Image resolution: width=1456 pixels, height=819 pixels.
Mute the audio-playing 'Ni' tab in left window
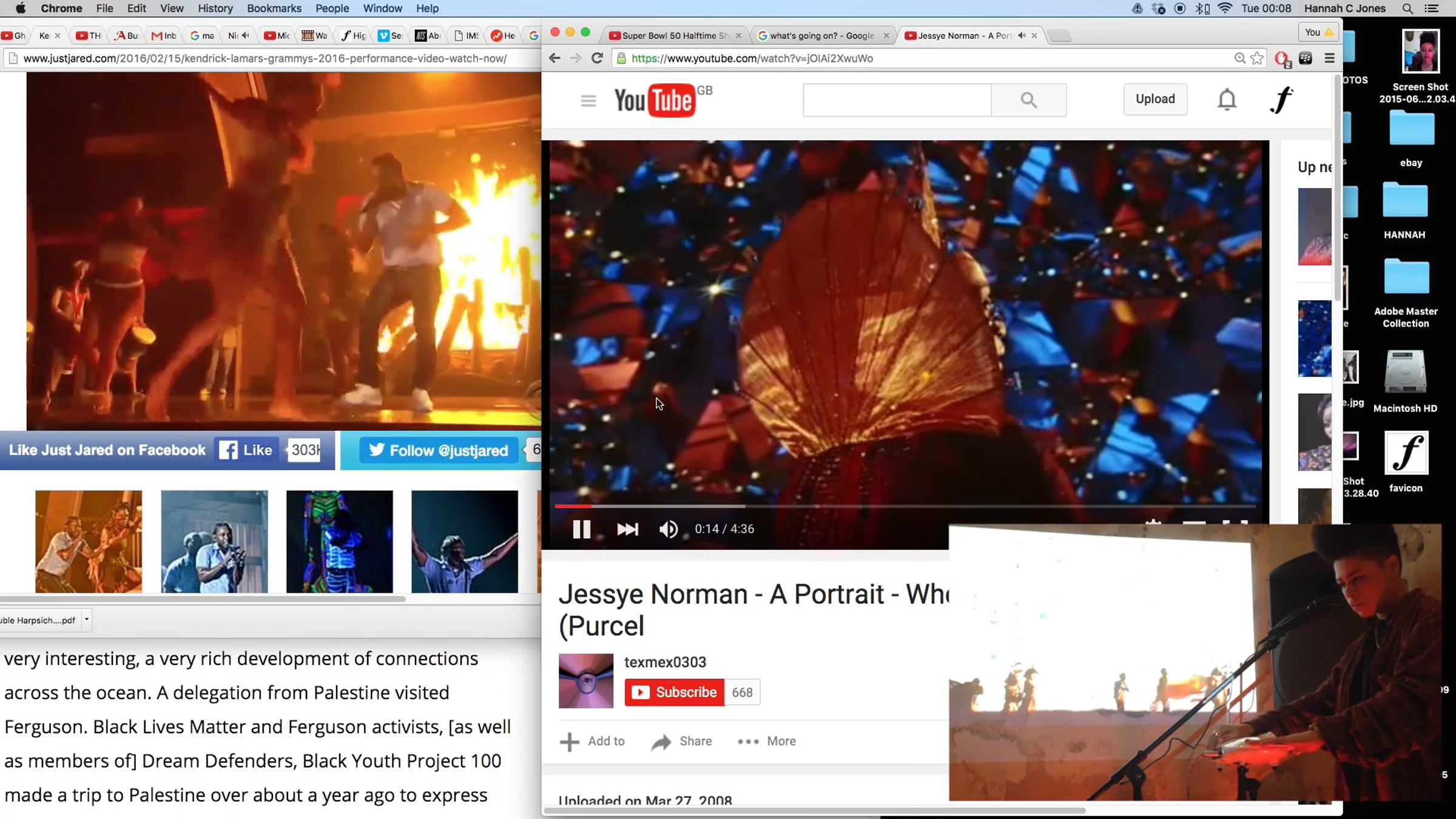point(246,36)
